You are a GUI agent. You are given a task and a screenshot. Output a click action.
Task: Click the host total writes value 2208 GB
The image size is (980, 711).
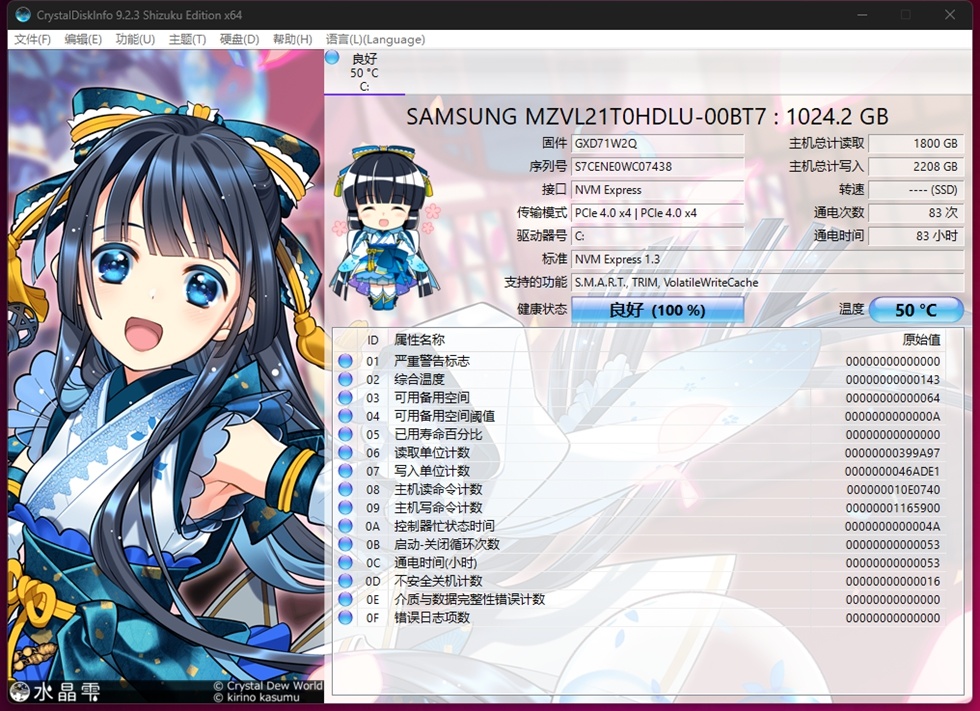(x=916, y=166)
